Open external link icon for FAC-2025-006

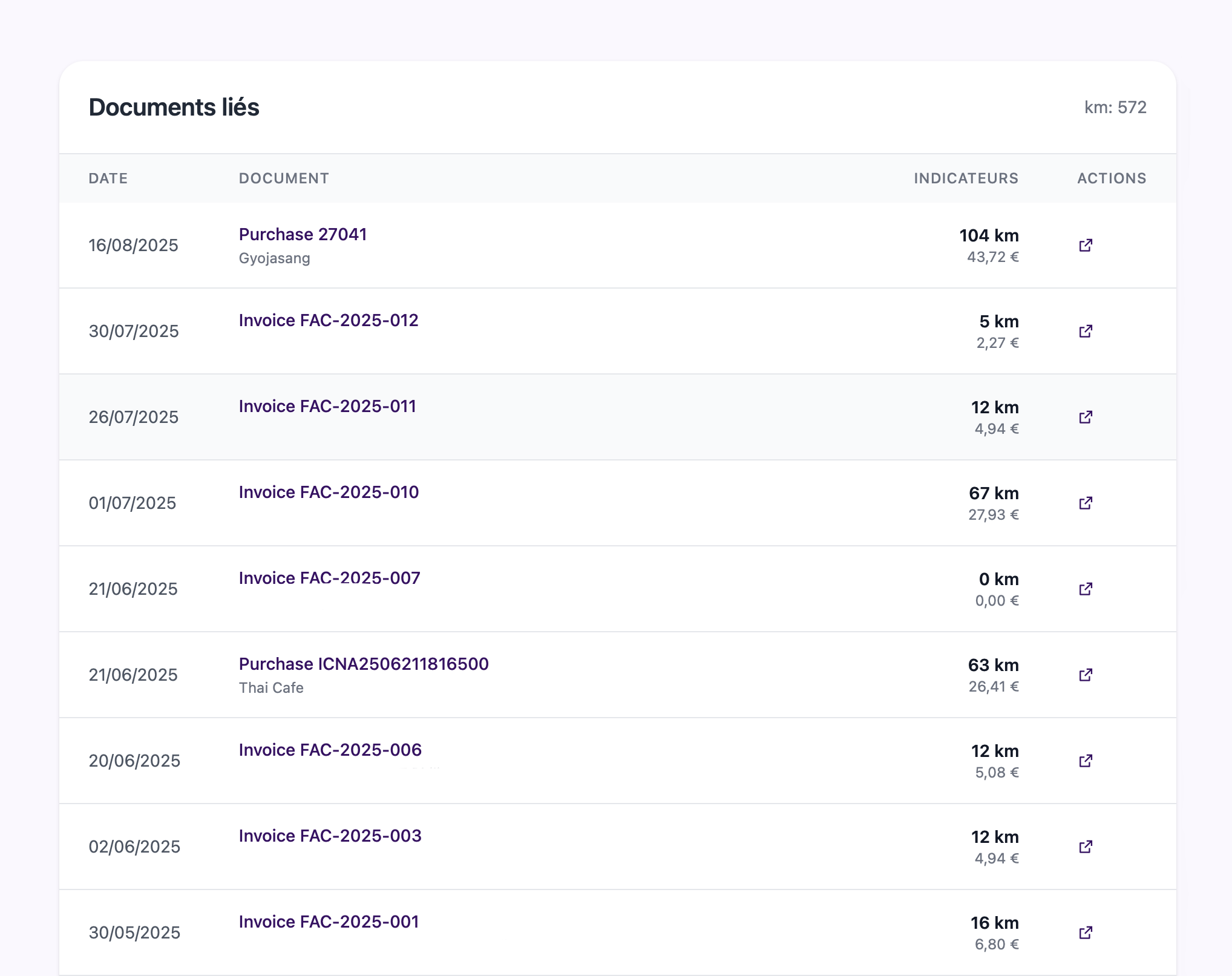[x=1086, y=761]
